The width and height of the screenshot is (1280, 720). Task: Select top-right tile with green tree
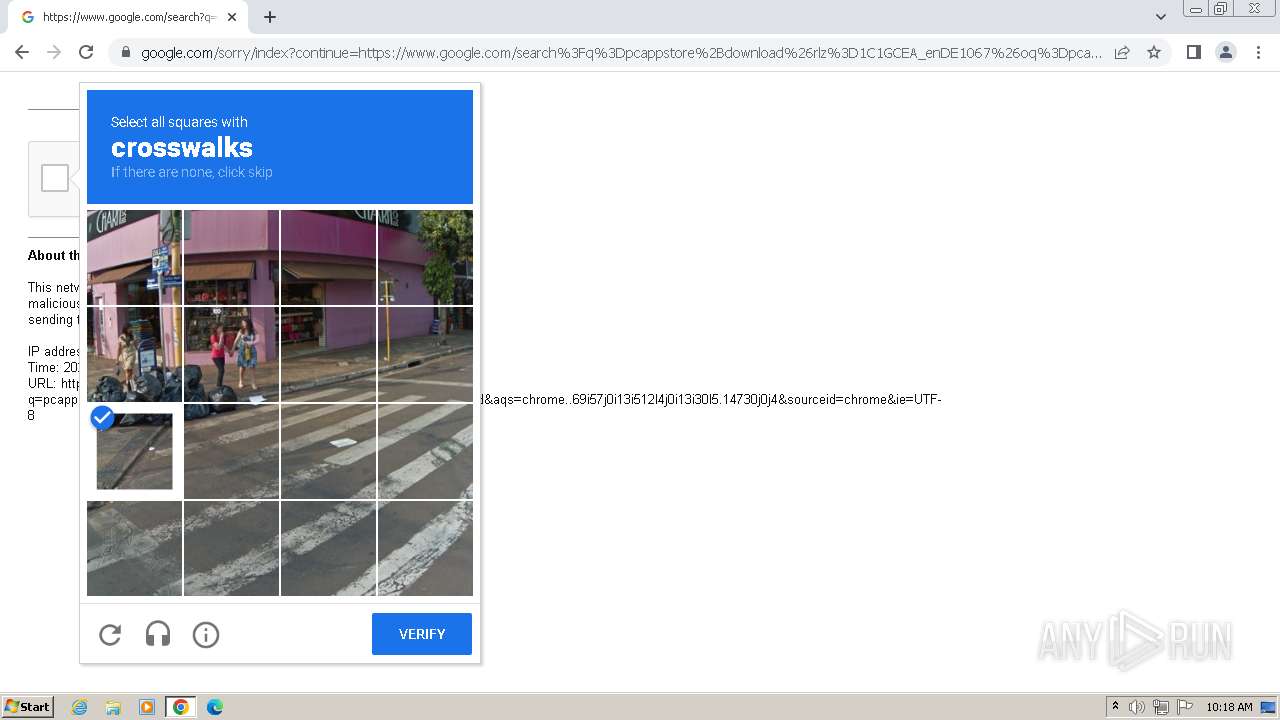pyautogui.click(x=425, y=257)
